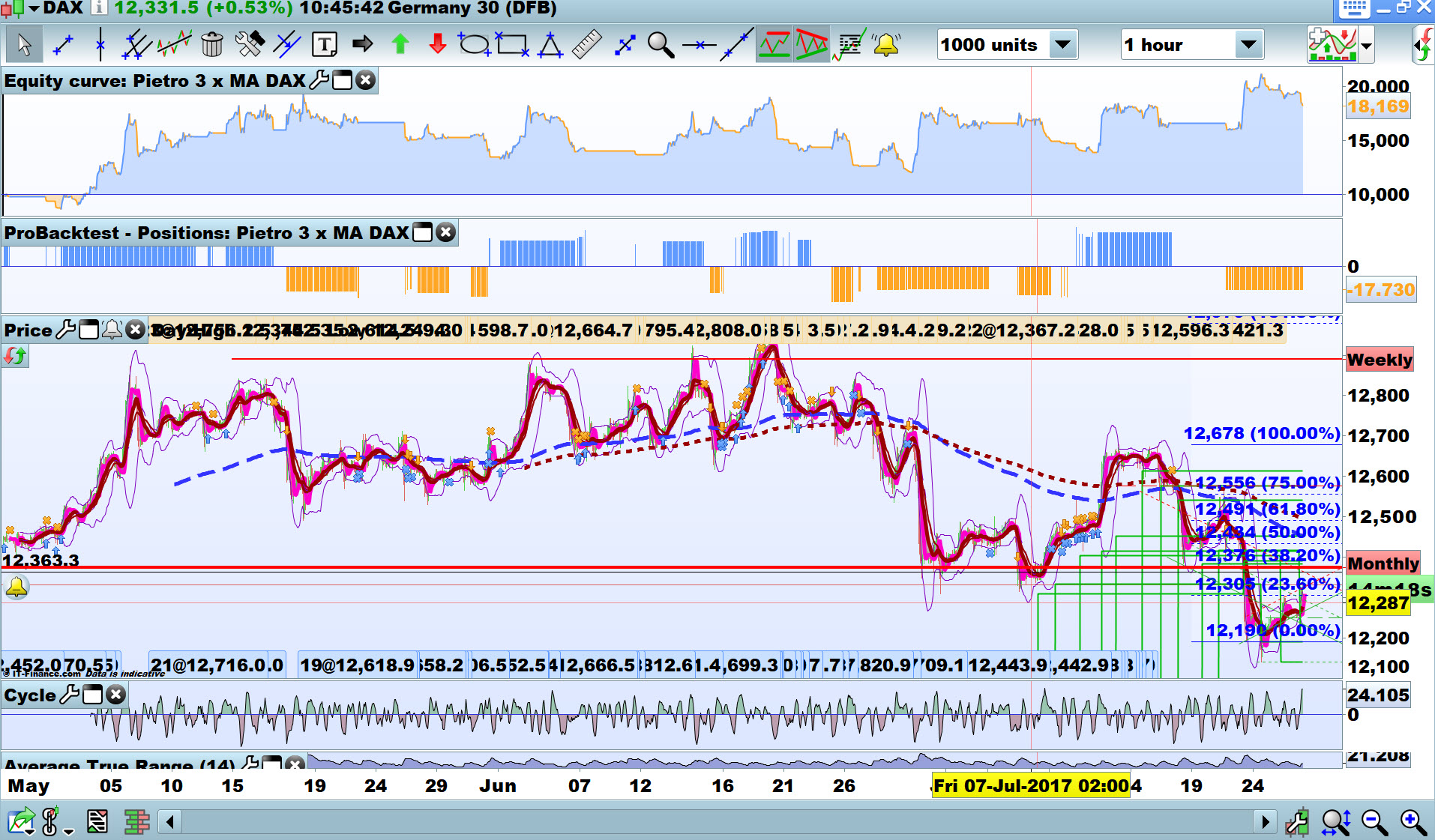Screen dimensions: 1435x840
Task: Maximize the ProBacktest Positions panel
Action: point(423,232)
